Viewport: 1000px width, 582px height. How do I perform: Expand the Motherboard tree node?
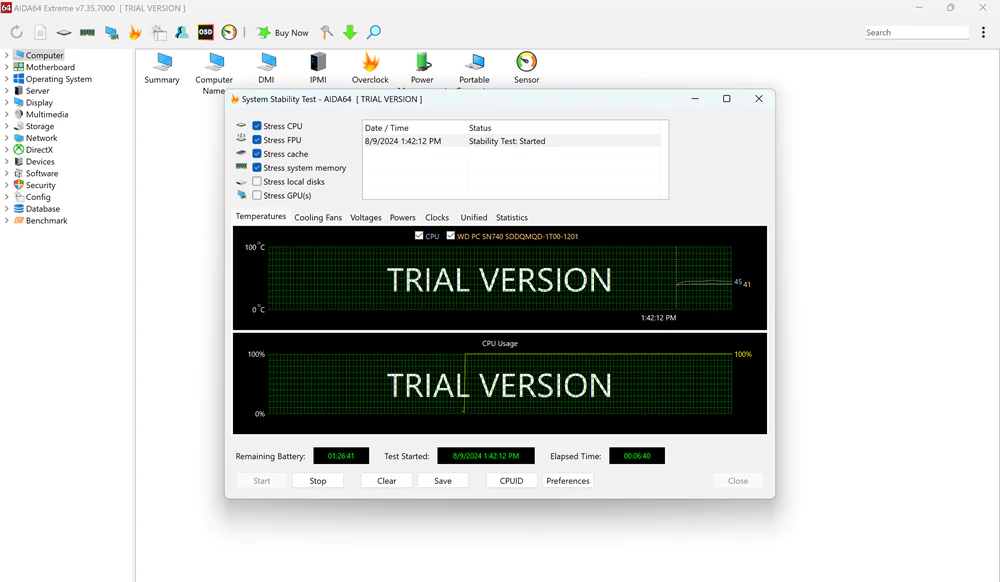pyautogui.click(x=6, y=67)
